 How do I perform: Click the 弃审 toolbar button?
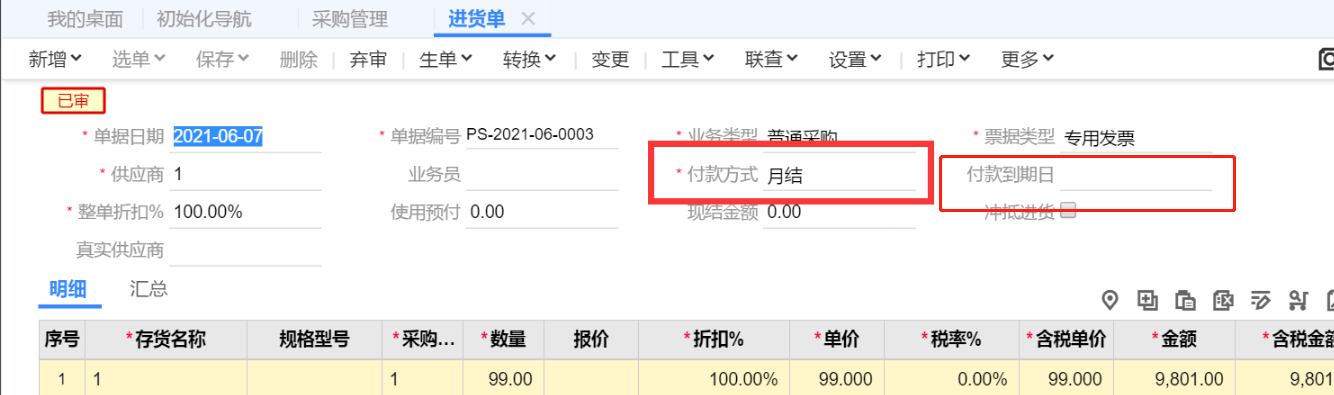[x=368, y=60]
